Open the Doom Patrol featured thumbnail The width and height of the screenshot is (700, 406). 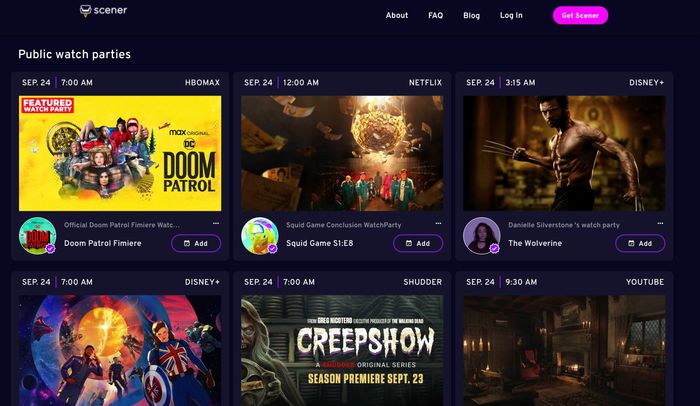coord(120,153)
